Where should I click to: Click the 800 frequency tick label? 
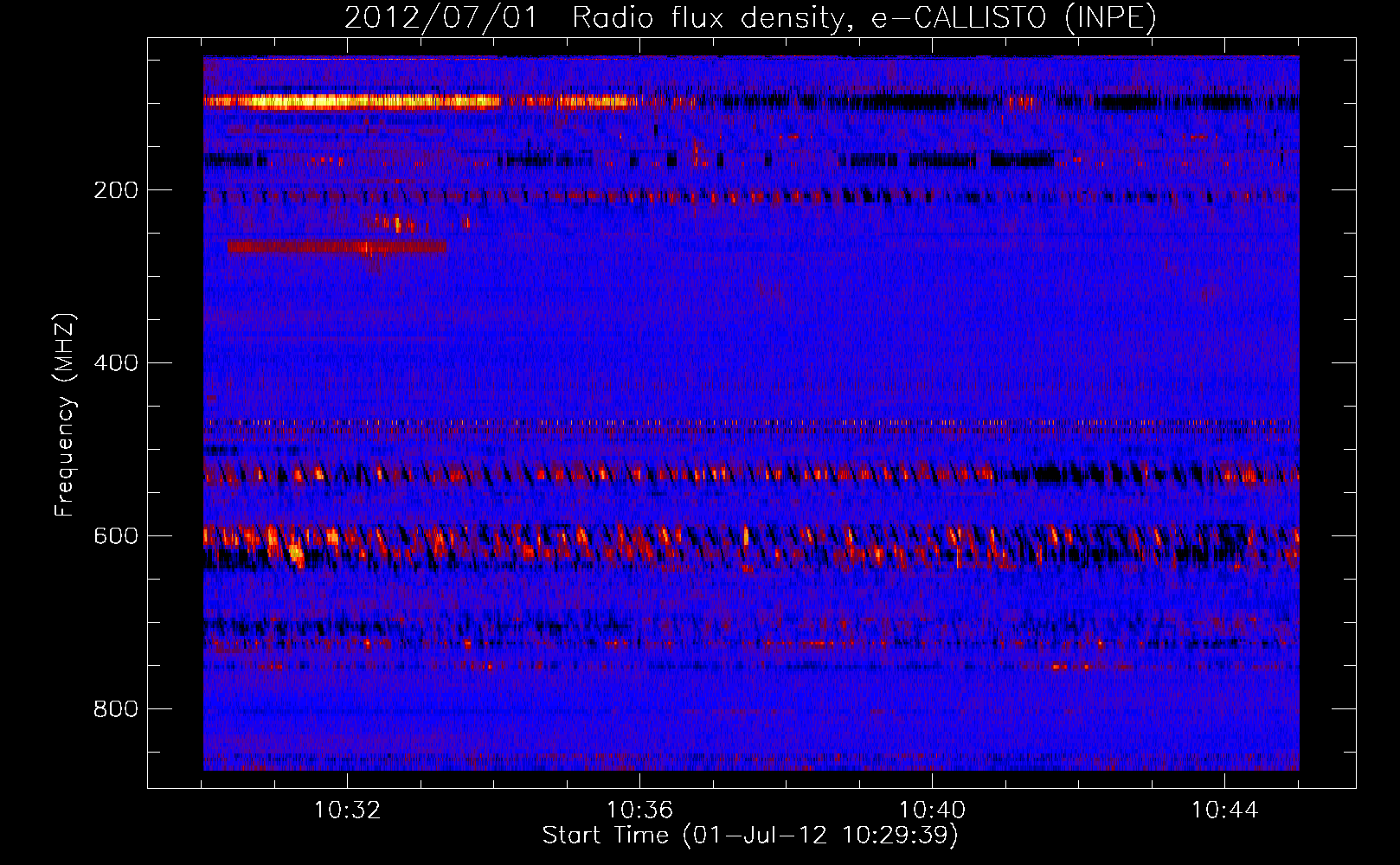click(116, 709)
